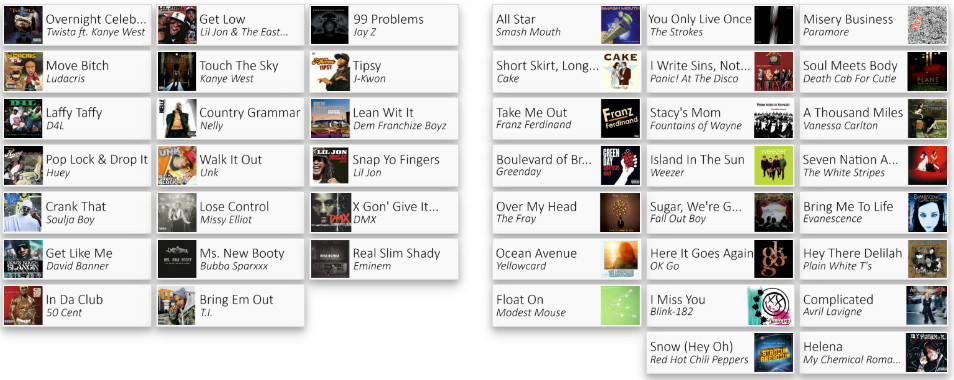
Task: Click the Cake album art thumbnail
Action: tap(621, 72)
